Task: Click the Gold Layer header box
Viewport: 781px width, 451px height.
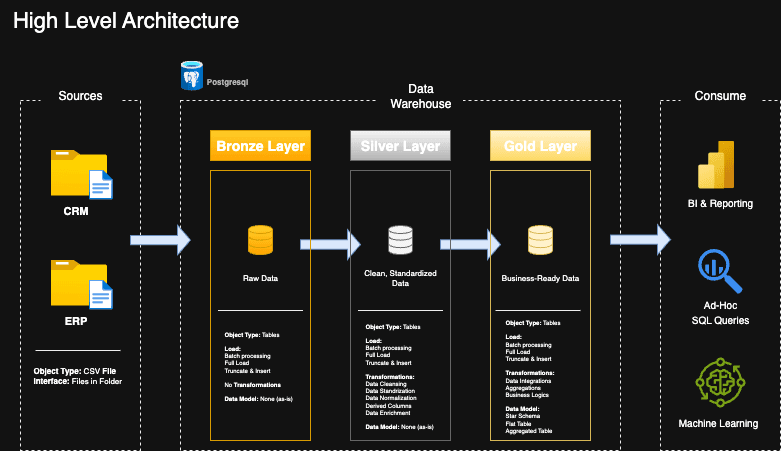Action: 540,146
